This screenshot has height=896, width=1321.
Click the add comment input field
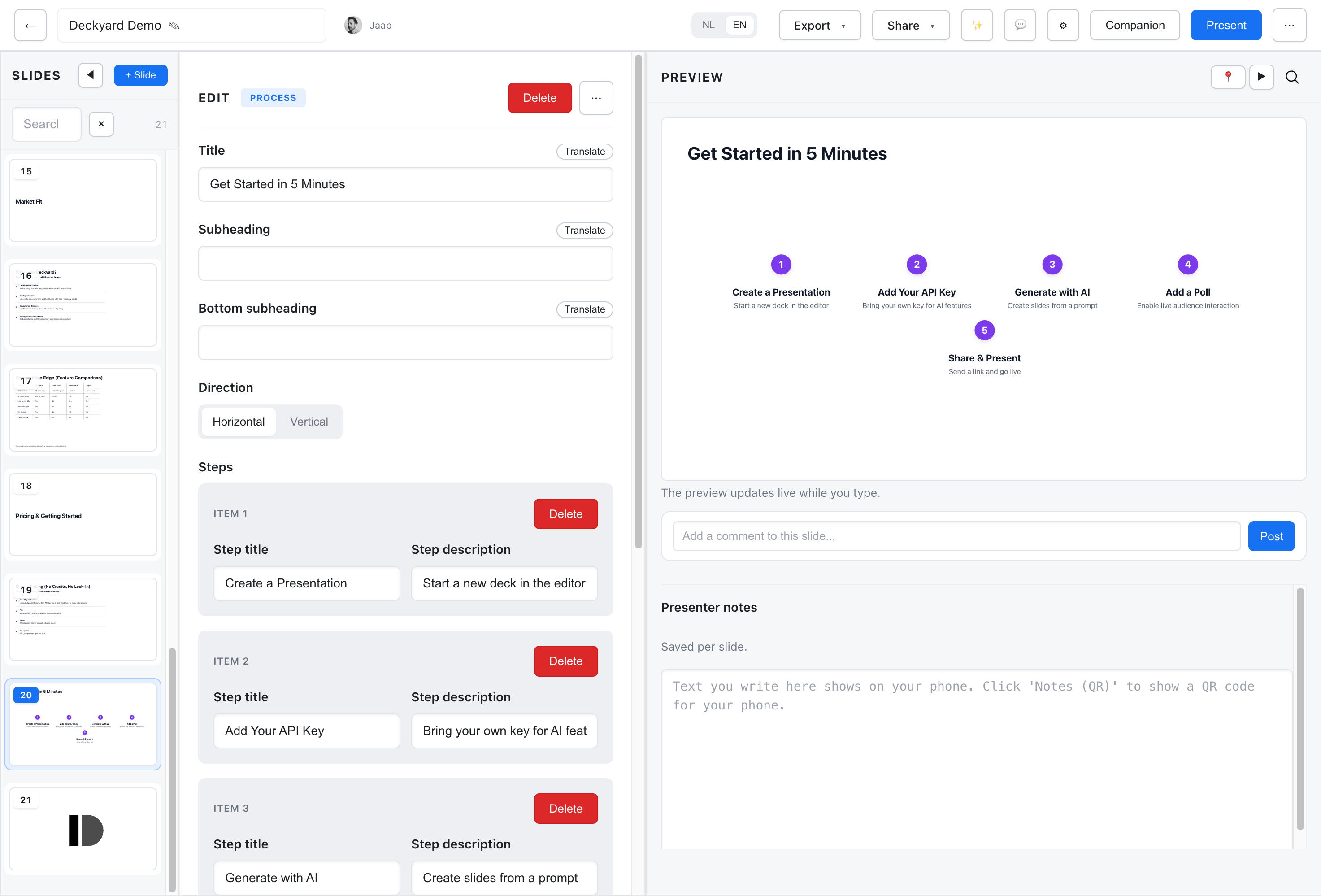[956, 536]
